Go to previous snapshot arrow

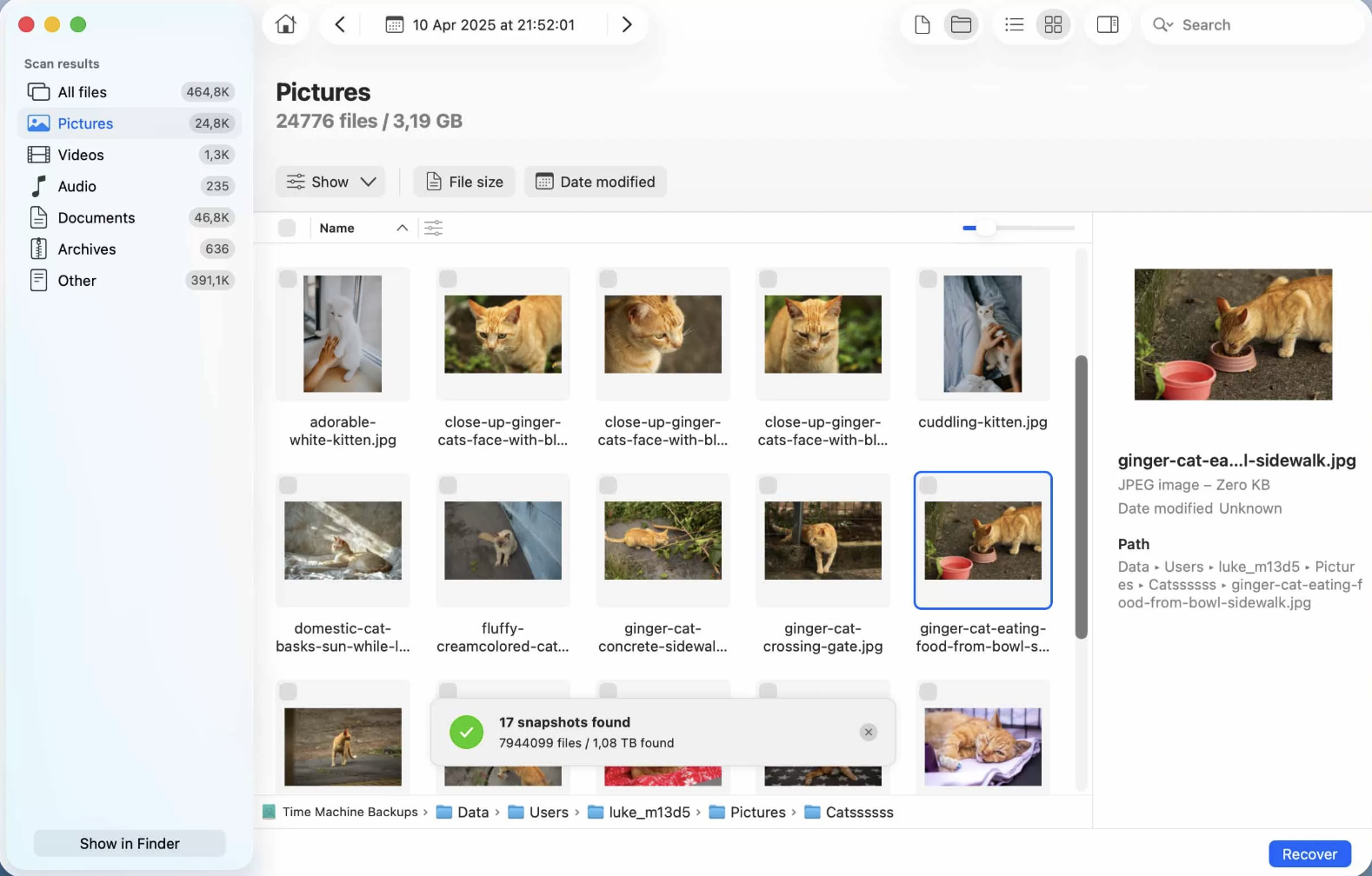[340, 24]
